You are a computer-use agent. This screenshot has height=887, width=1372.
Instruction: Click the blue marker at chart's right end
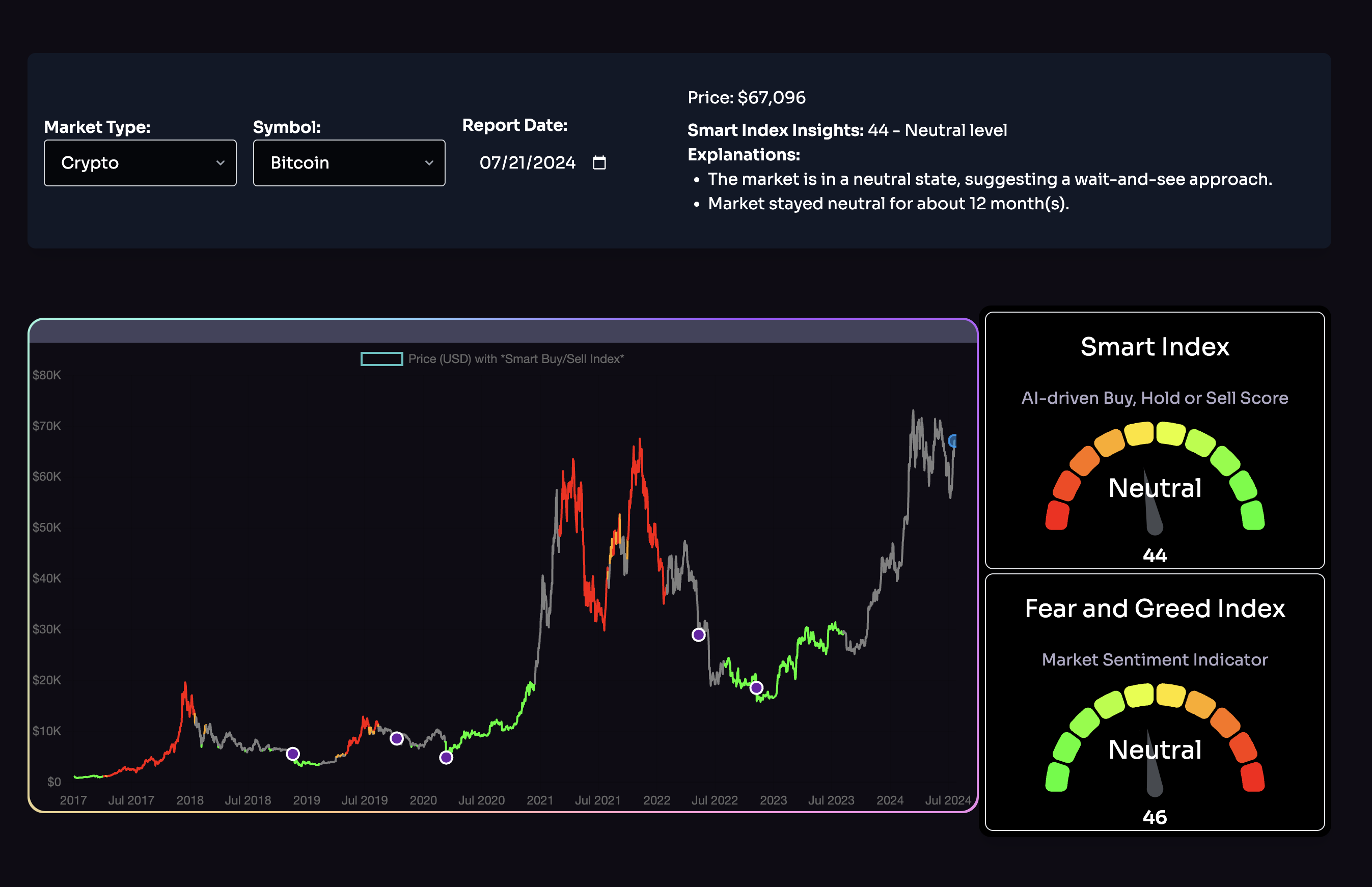point(953,441)
